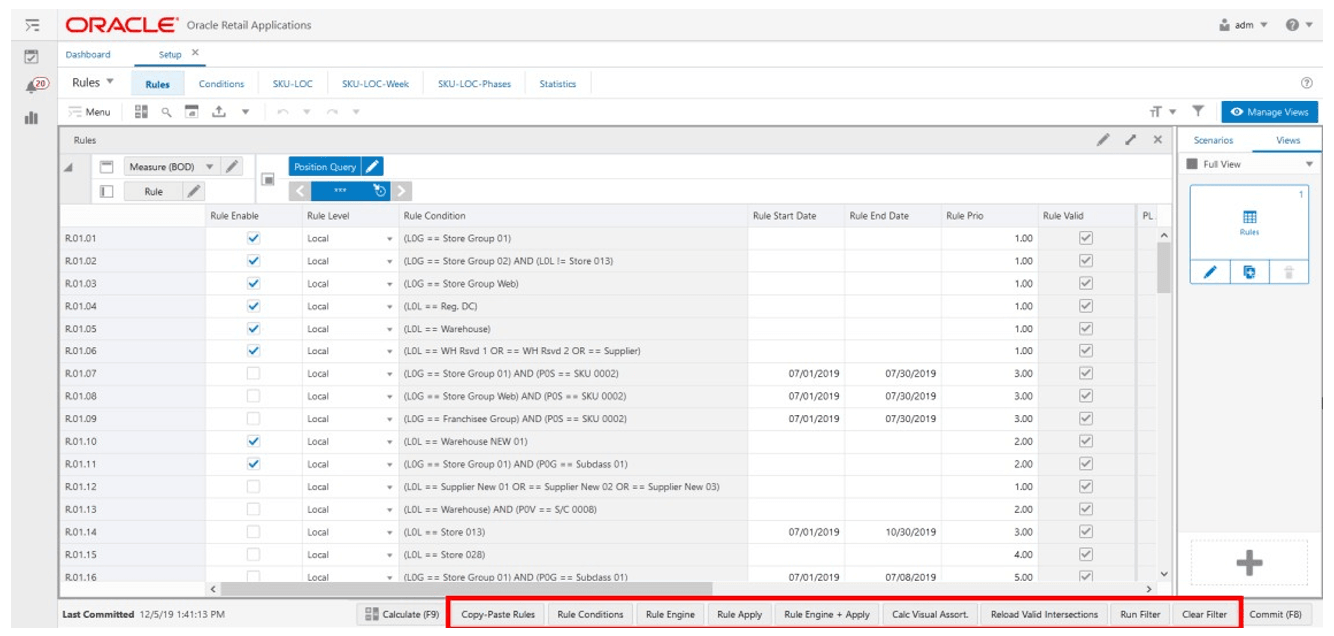The width and height of the screenshot is (1334, 636).
Task: Click the duplicate view icon under Rules thumbnail
Action: [x=1249, y=272]
